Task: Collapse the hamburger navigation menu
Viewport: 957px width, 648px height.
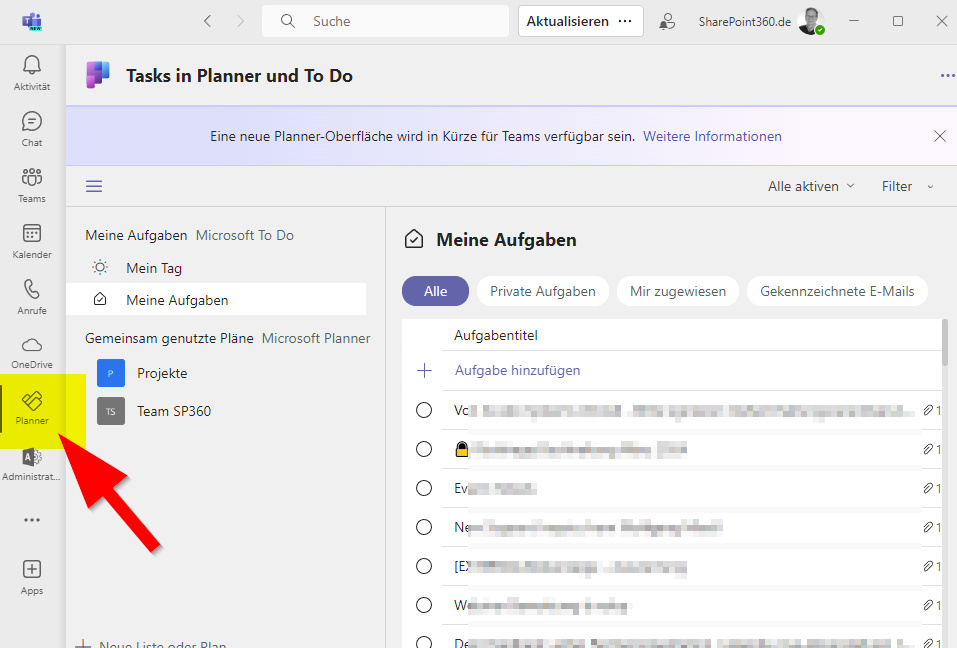Action: click(94, 186)
